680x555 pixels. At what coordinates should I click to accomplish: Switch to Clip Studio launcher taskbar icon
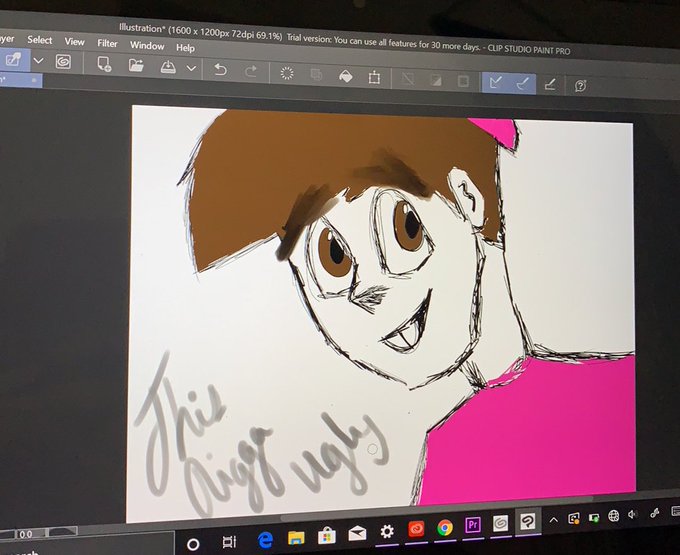click(x=500, y=524)
